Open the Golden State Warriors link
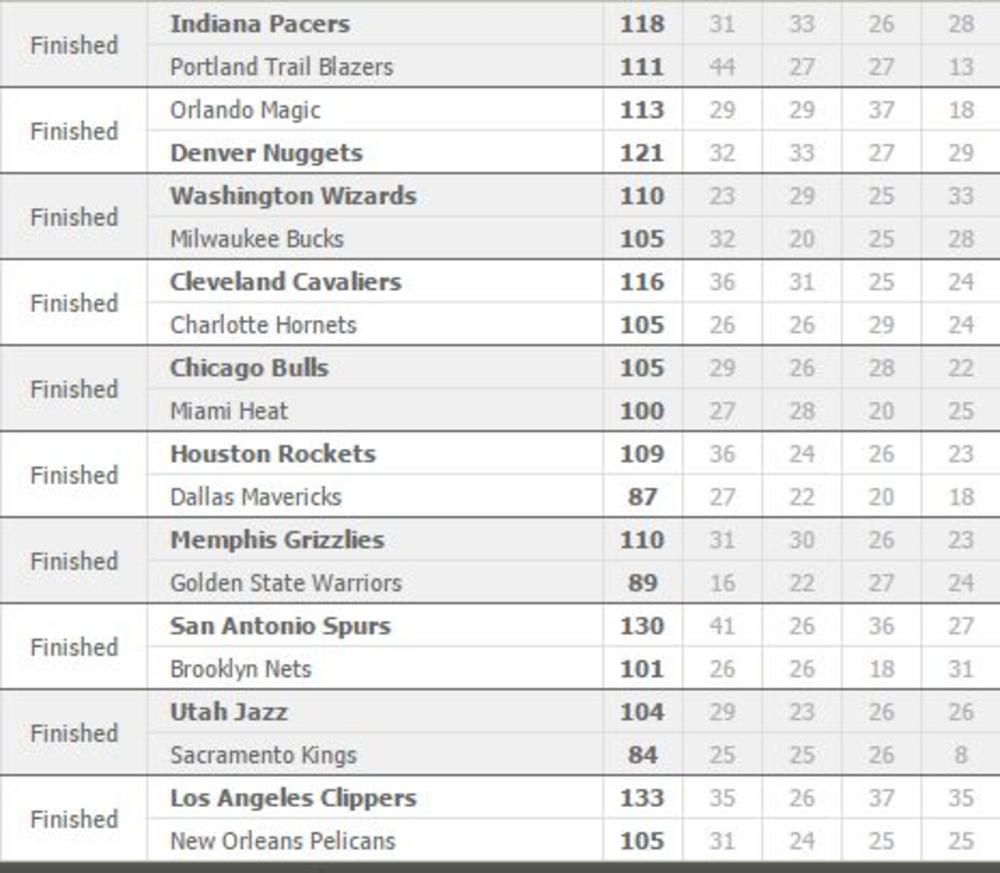The height and width of the screenshot is (873, 1000). (x=286, y=583)
